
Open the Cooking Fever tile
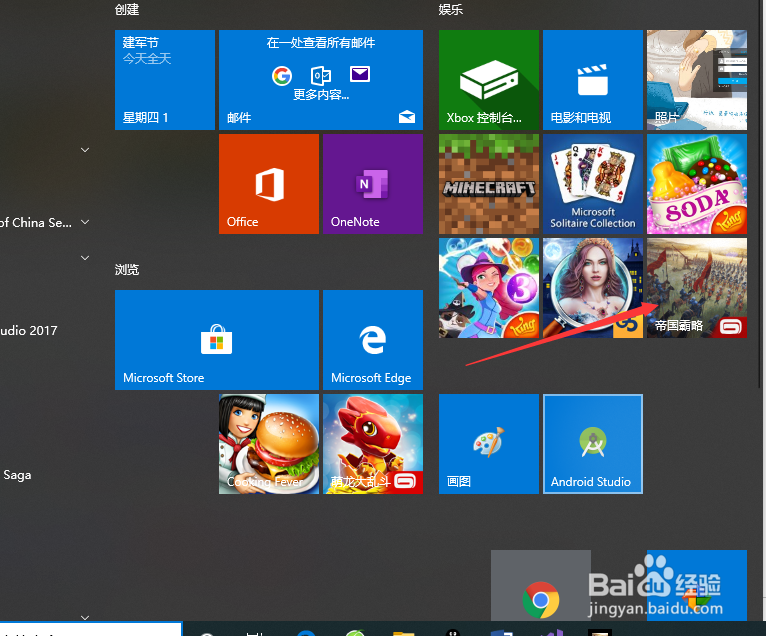[269, 444]
